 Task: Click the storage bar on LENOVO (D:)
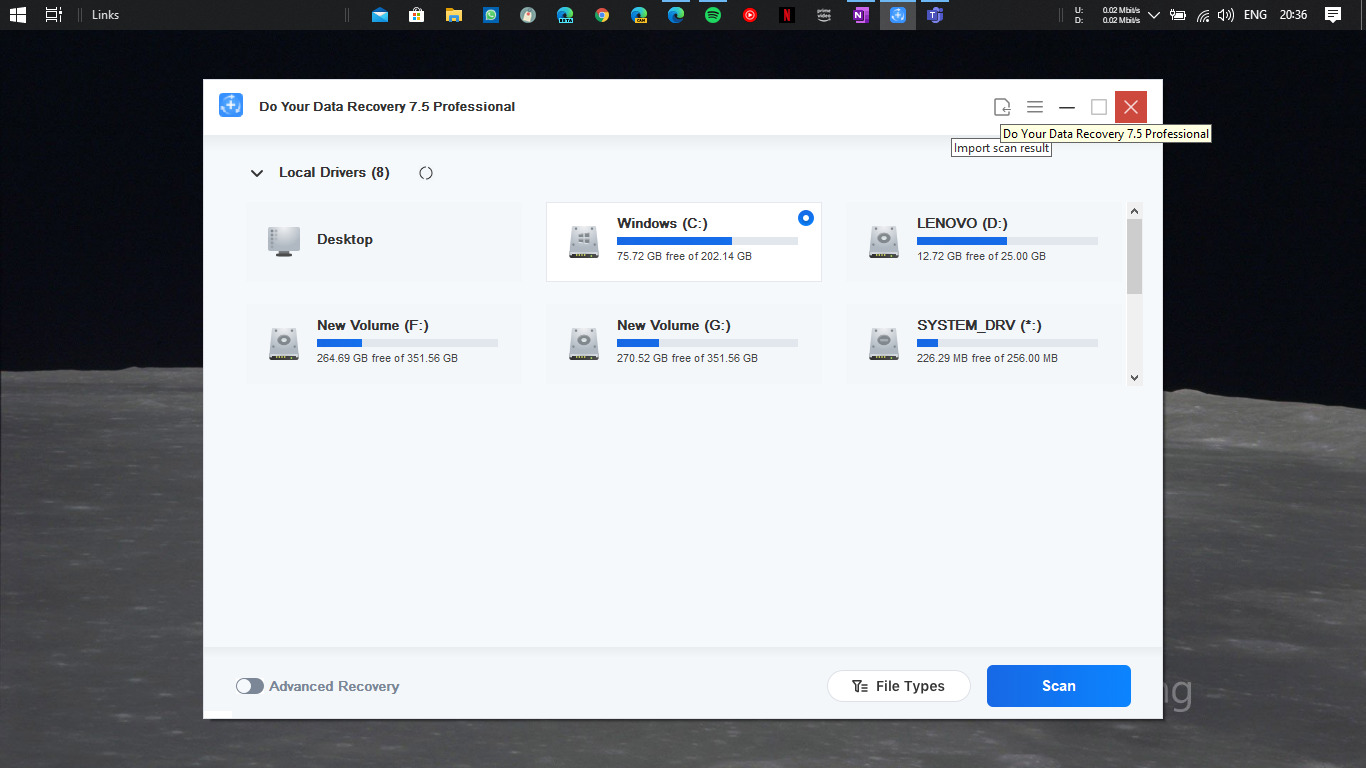pyautogui.click(x=1007, y=240)
